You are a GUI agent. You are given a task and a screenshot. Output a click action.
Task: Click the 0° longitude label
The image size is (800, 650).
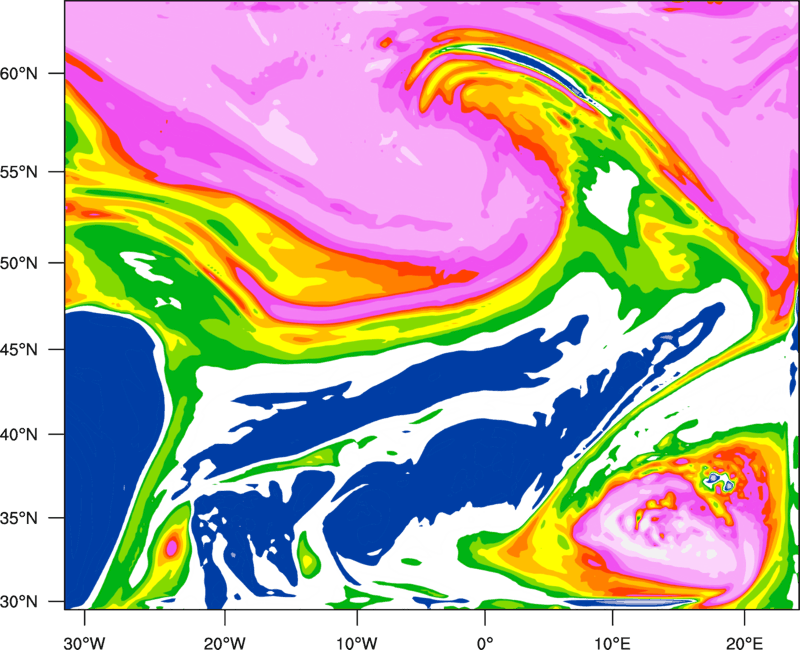(x=485, y=643)
